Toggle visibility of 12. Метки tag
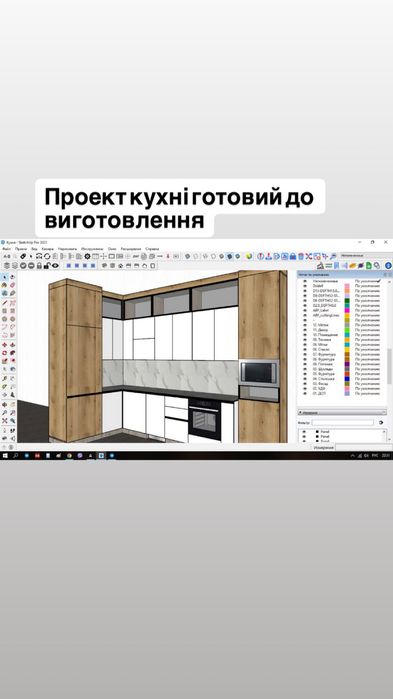Screen dimensions: 393x699 (305, 325)
